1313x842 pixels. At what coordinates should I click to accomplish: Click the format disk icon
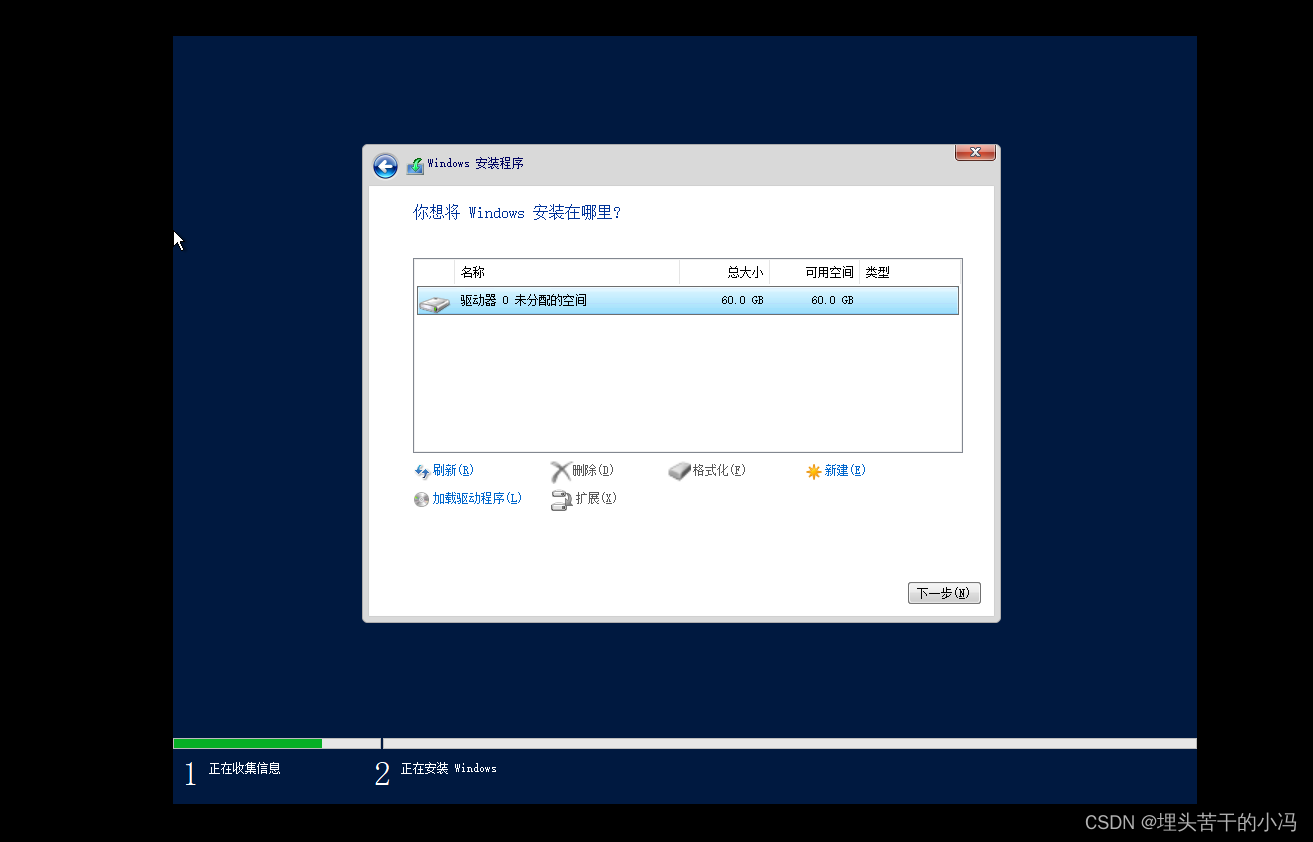tap(680, 471)
